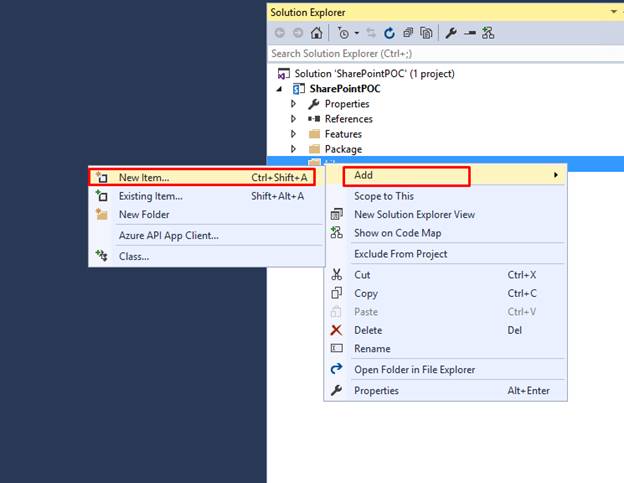
Task: Open Solution Explorer window options dropdown
Action: (x=613, y=12)
